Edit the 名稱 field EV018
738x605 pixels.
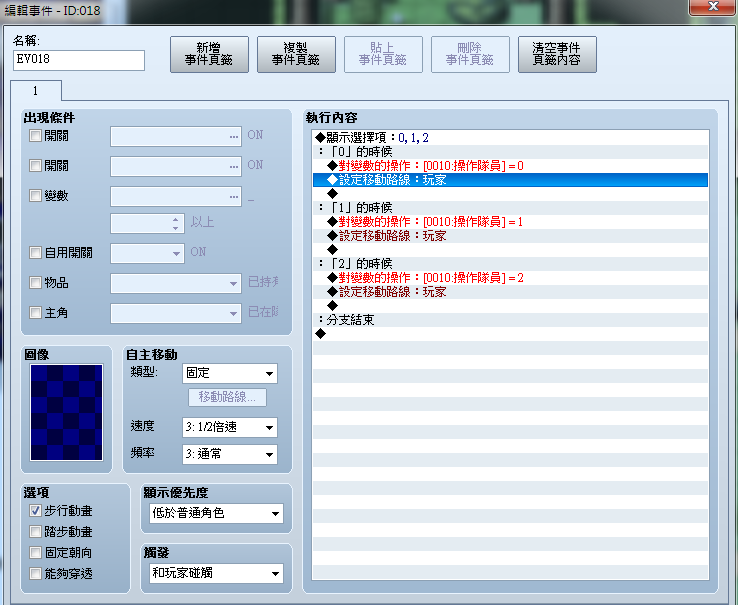(x=79, y=60)
